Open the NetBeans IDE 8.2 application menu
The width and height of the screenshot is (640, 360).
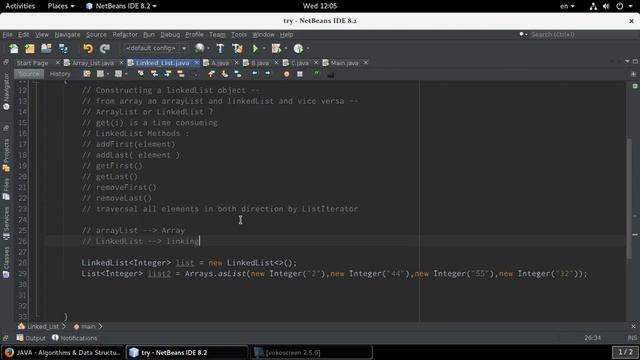coord(121,6)
